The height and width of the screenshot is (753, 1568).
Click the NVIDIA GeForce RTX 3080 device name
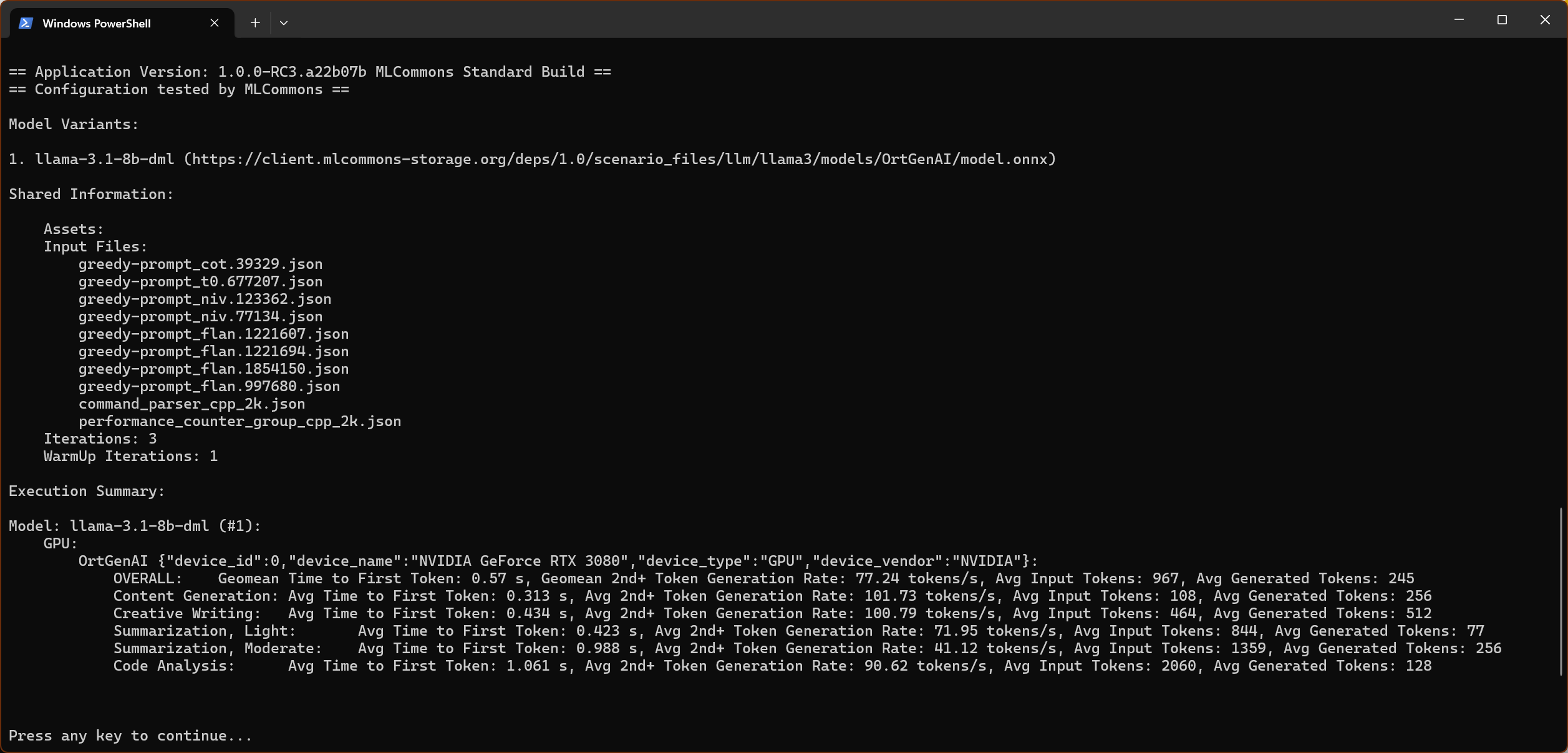coord(523,561)
